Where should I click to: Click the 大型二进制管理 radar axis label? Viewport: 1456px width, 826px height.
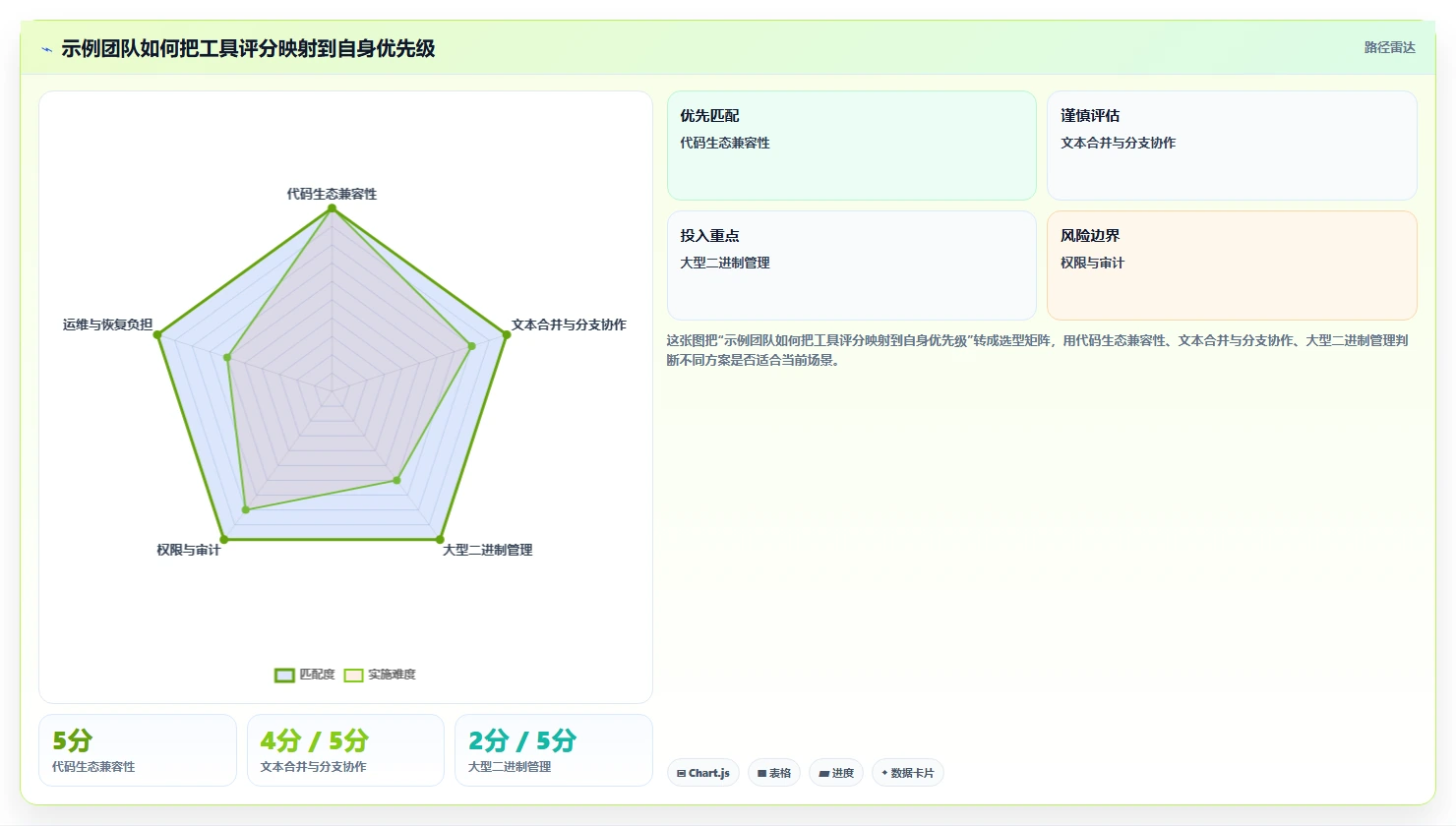point(487,550)
